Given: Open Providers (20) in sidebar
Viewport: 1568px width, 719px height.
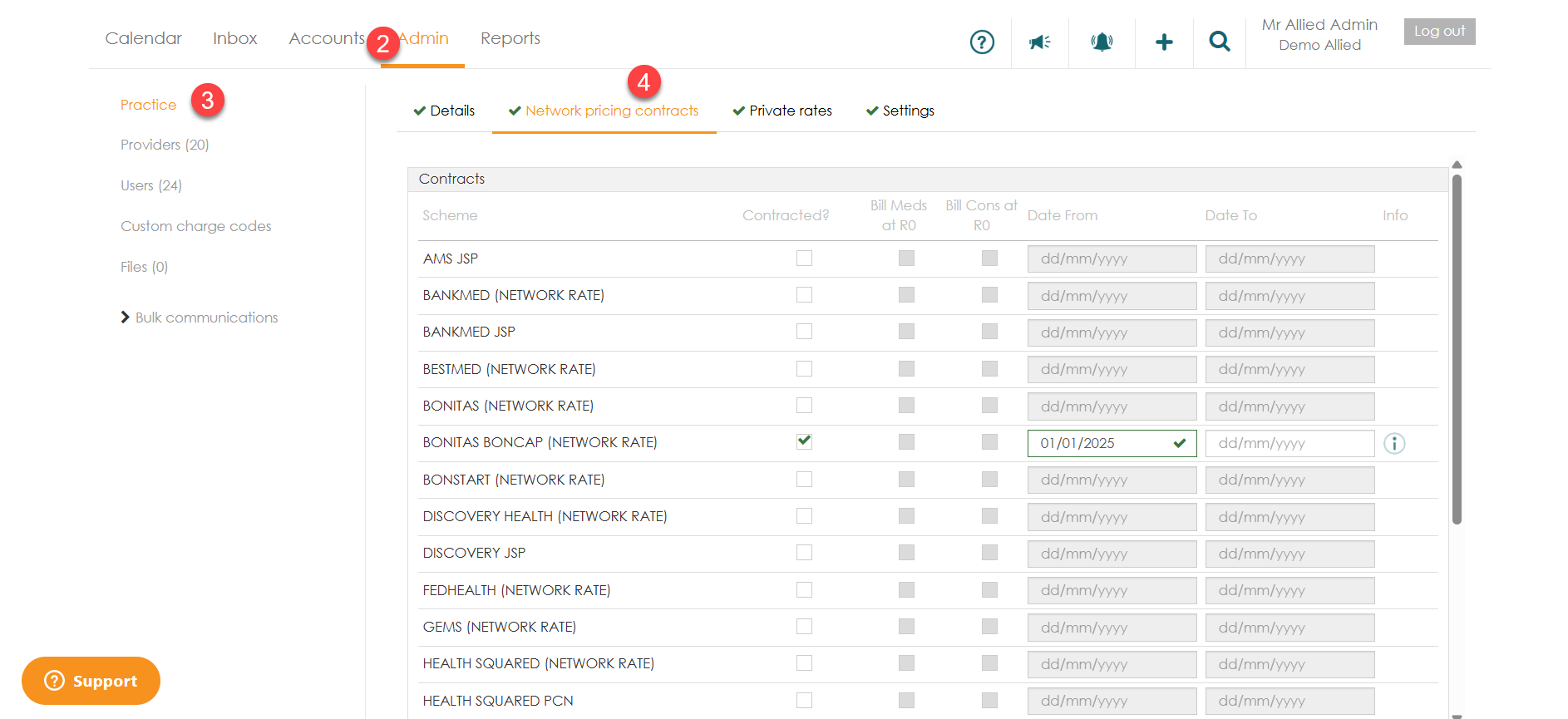Looking at the screenshot, I should point(165,145).
